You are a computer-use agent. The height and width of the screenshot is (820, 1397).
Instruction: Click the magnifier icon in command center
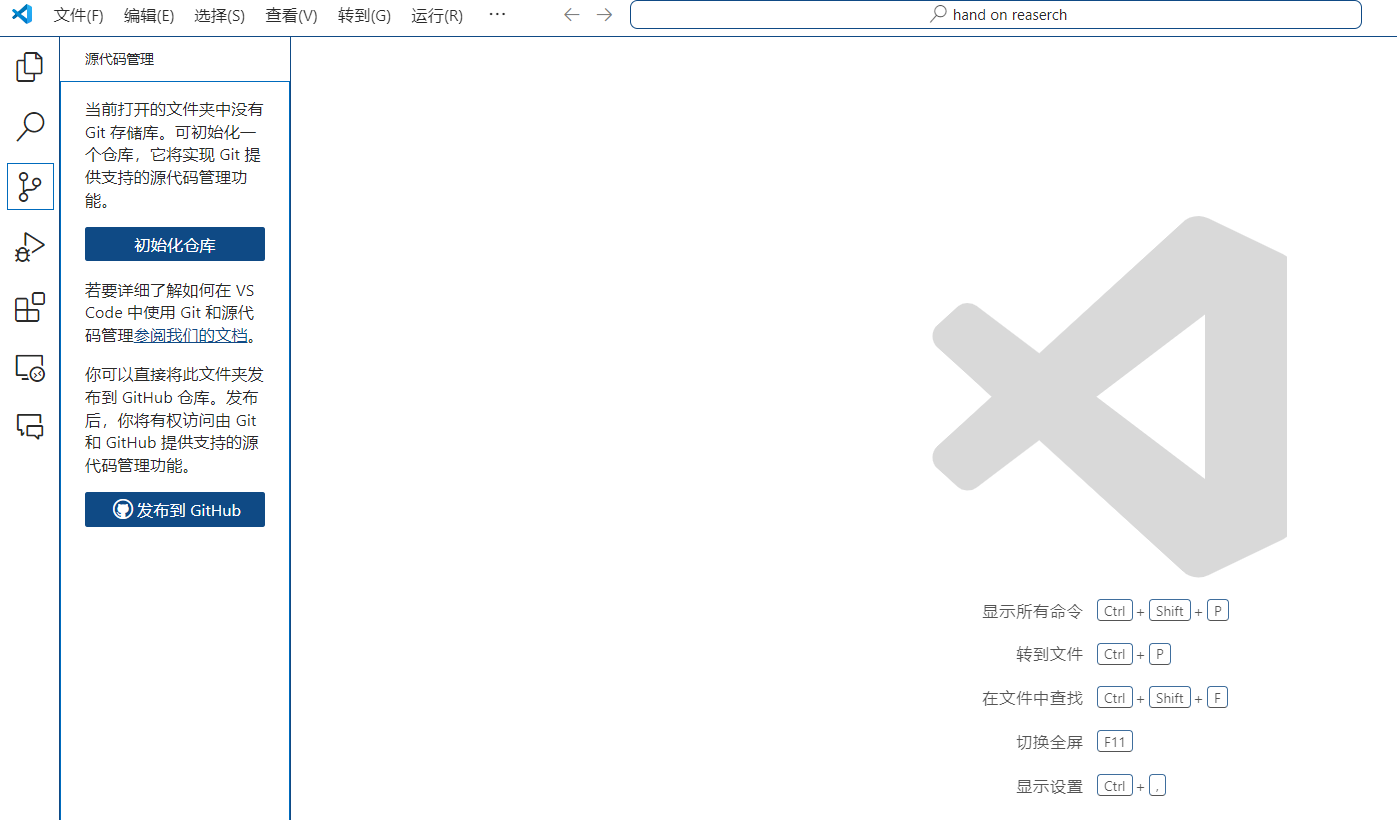point(938,15)
